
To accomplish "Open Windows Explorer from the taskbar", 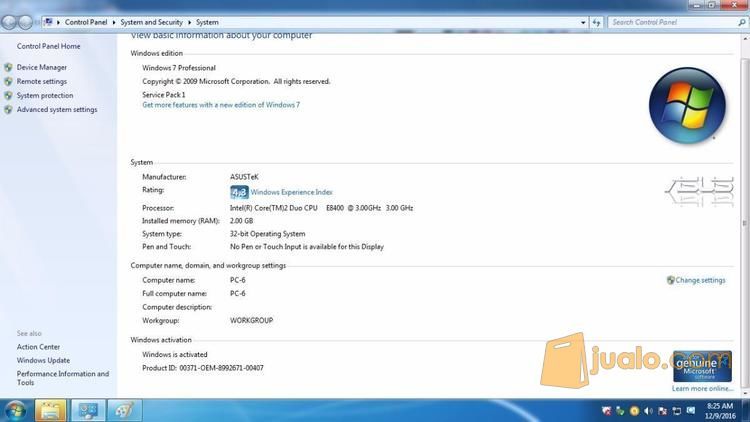I will coord(50,410).
